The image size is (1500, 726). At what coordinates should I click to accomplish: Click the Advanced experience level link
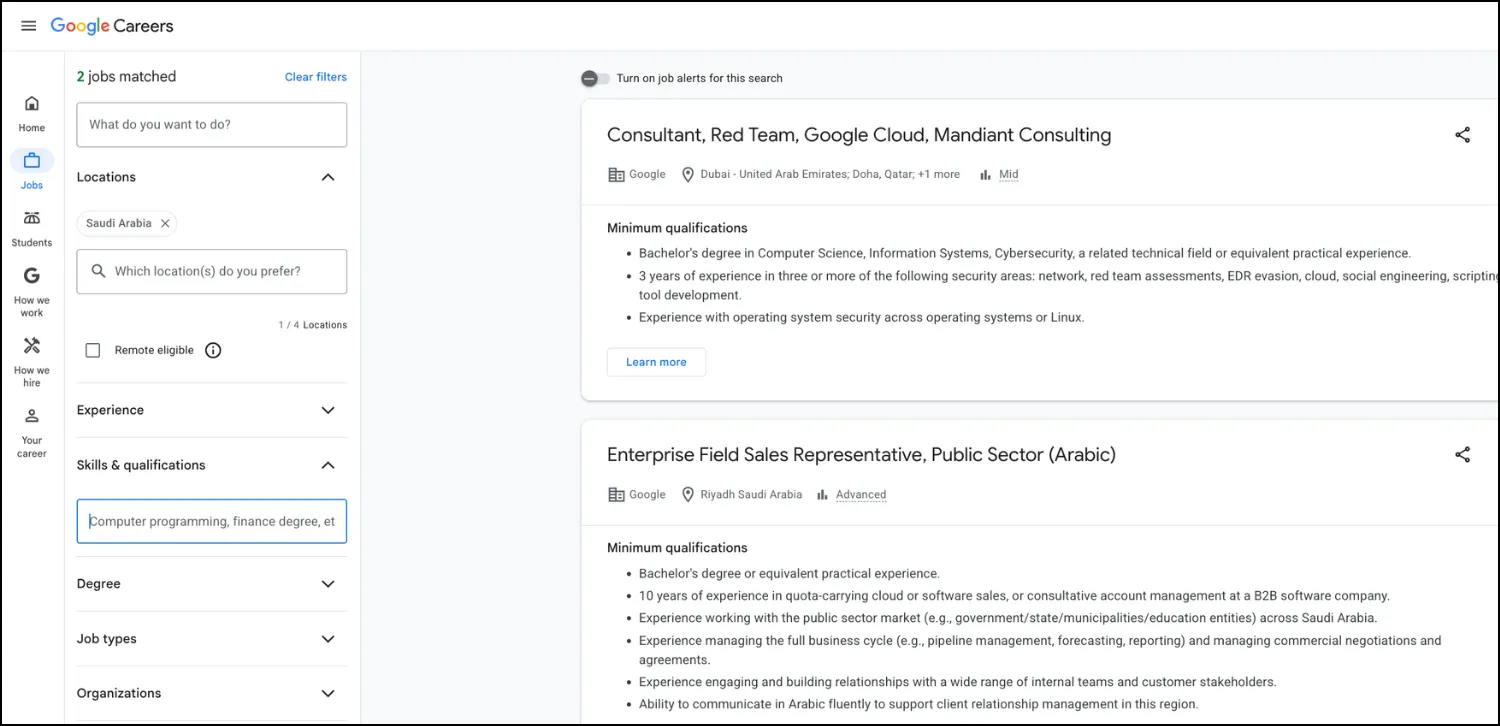[861, 494]
